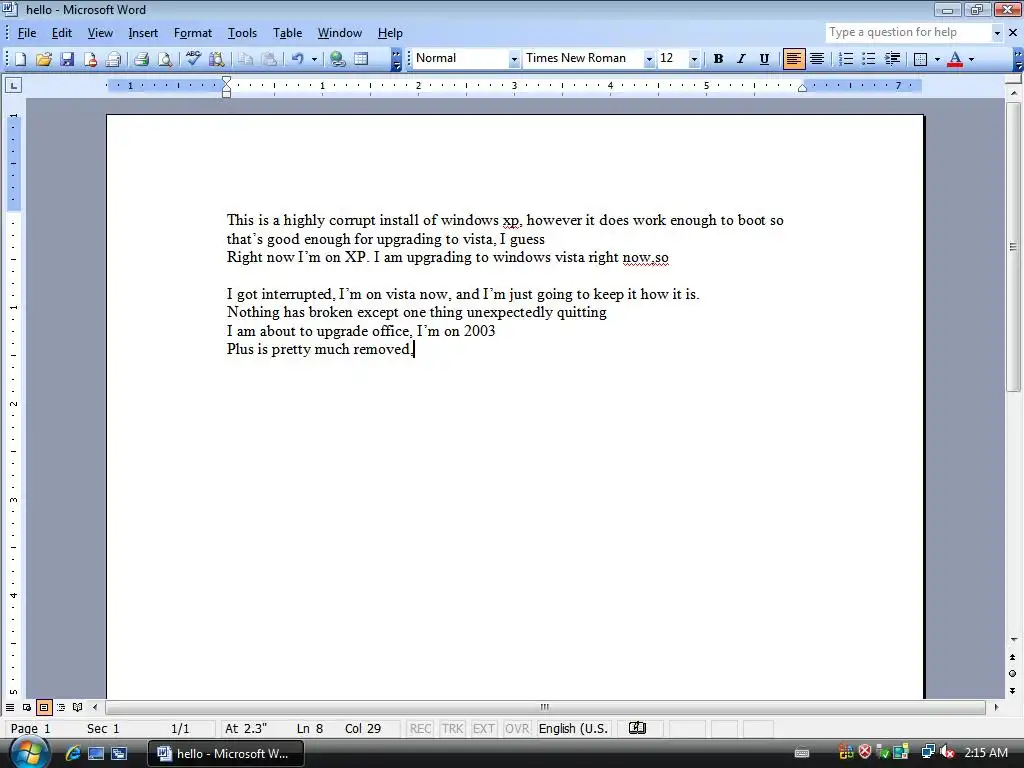Create a new blank document
1024x768 pixels.
pos(20,59)
